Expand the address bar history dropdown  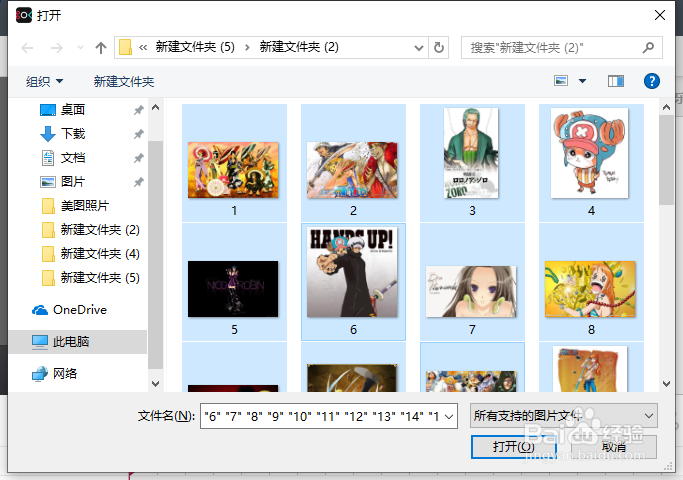[x=419, y=47]
